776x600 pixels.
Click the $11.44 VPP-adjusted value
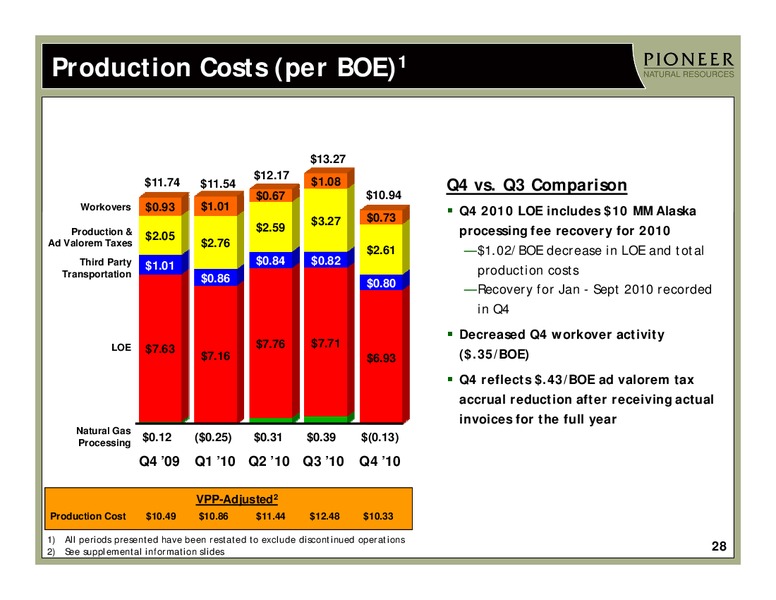click(270, 516)
